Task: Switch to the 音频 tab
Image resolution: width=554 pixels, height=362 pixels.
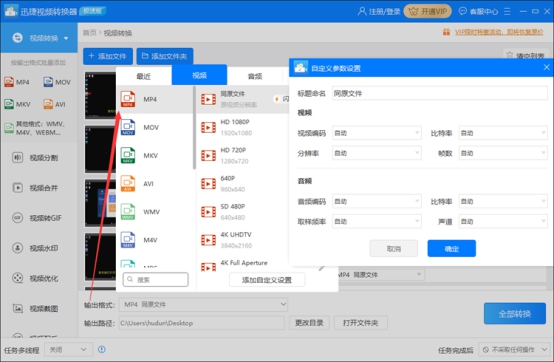Action: 255,76
